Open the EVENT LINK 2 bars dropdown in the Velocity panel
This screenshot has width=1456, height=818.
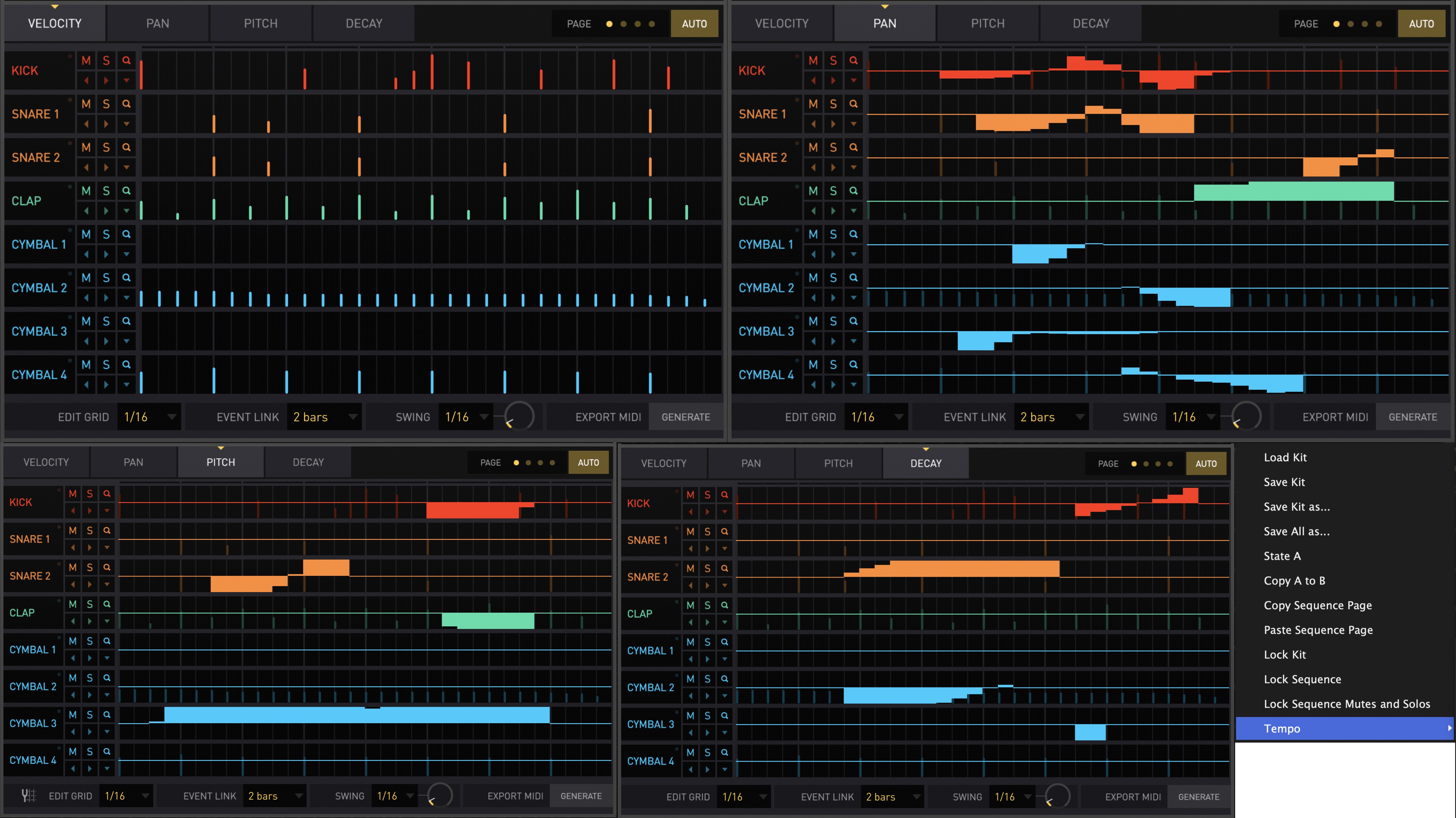click(324, 417)
